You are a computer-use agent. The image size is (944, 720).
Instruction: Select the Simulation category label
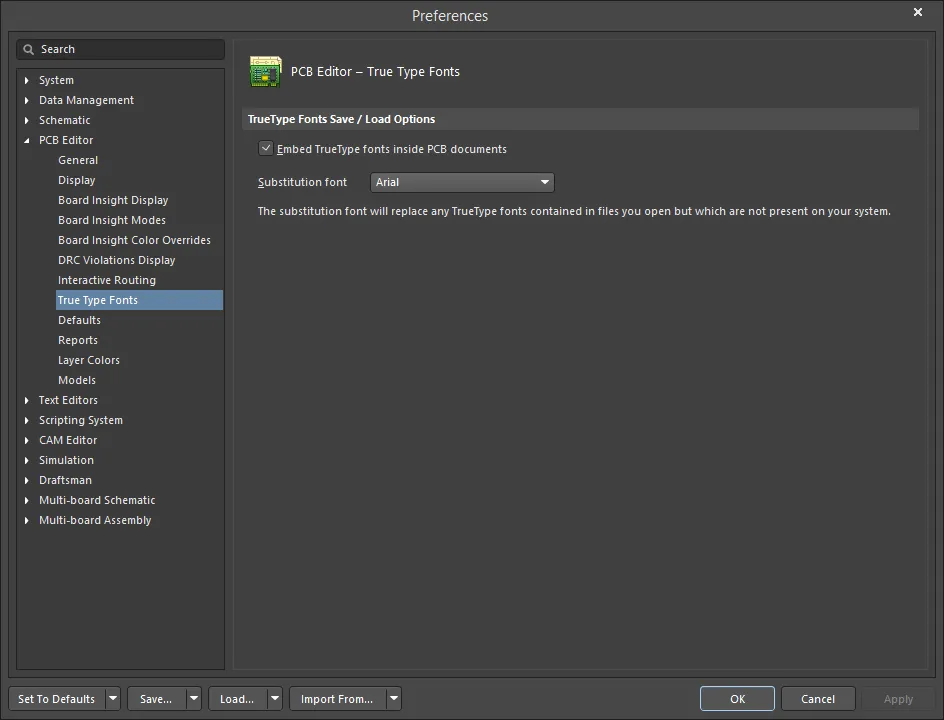(66, 461)
